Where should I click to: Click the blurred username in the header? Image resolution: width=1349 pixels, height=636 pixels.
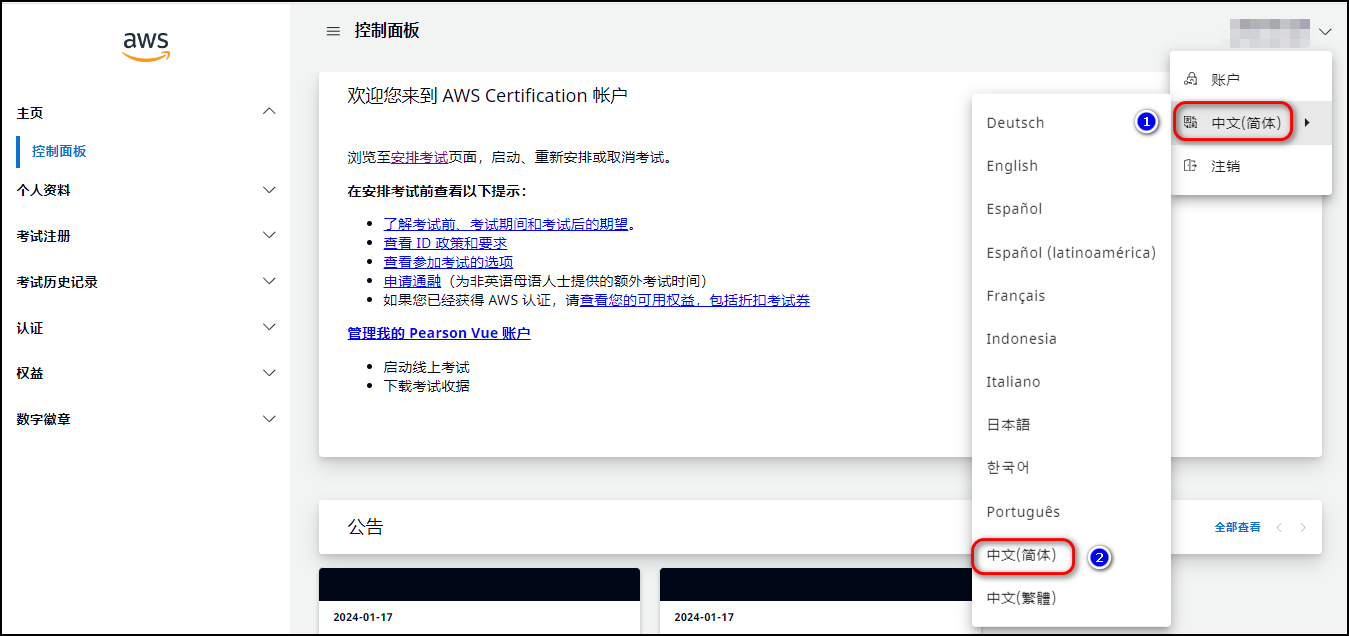1270,32
